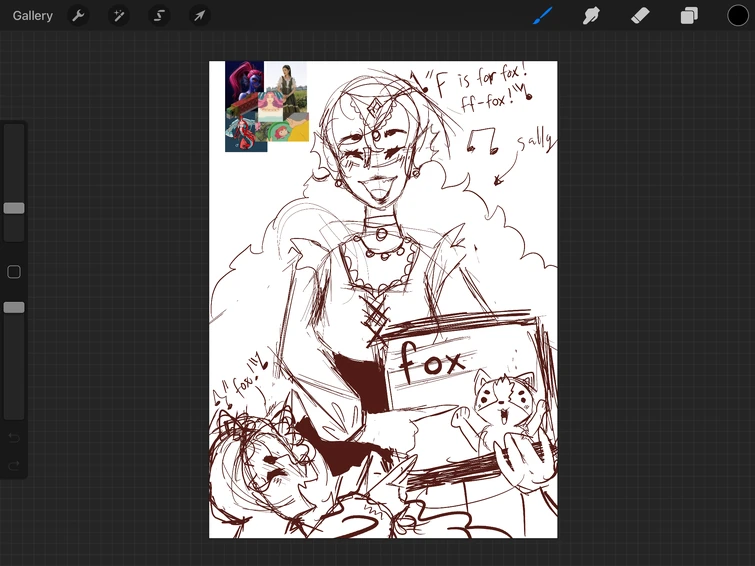Undo with the sidebar undo arrow

[x=14, y=438]
